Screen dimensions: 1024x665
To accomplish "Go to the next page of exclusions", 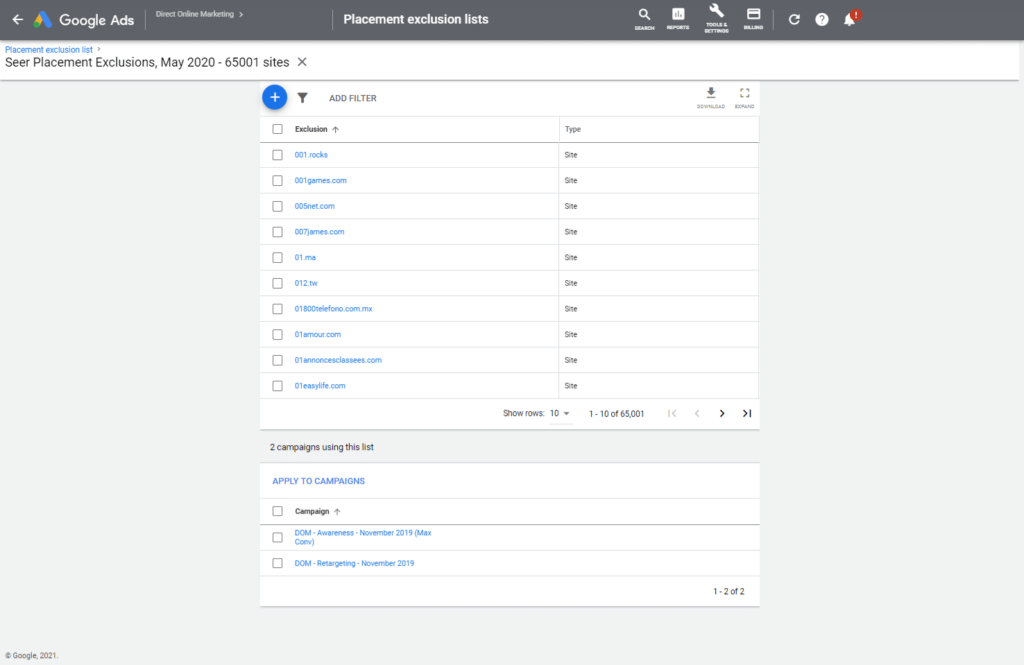I will 722,413.
